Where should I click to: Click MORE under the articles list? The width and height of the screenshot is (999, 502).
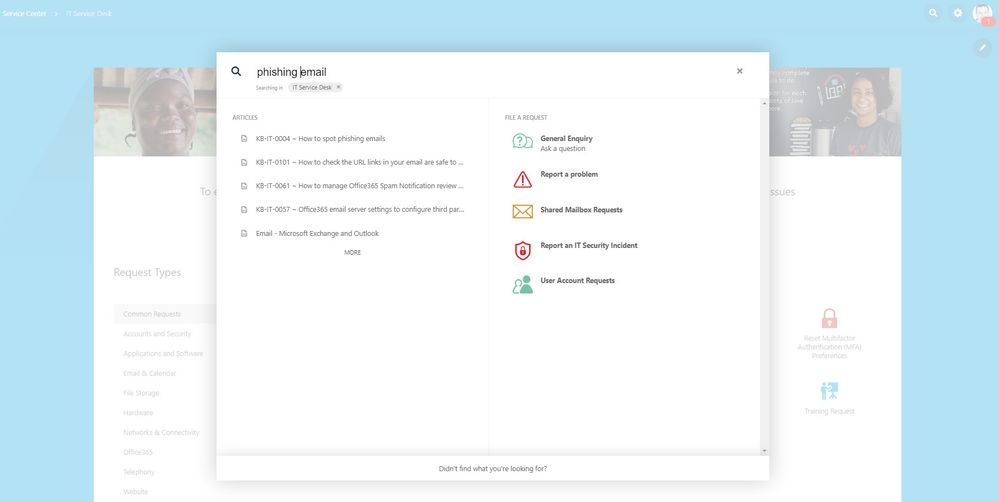pyautogui.click(x=352, y=252)
